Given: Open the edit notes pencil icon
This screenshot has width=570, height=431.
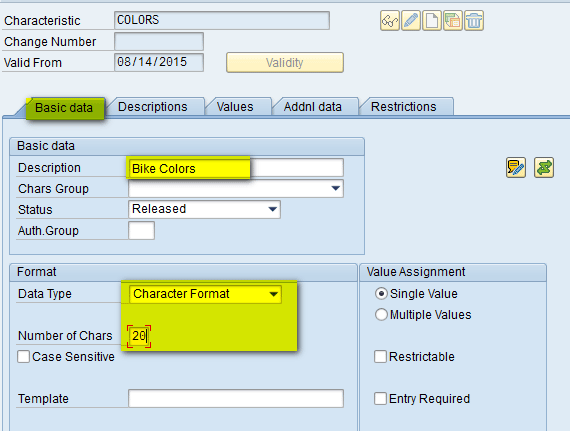Looking at the screenshot, I should [516, 168].
